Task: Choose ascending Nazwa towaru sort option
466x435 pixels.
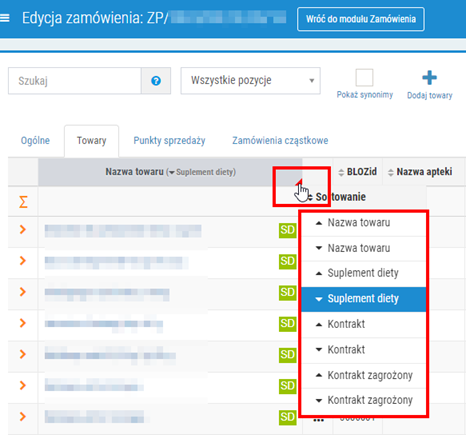Action: tap(364, 223)
